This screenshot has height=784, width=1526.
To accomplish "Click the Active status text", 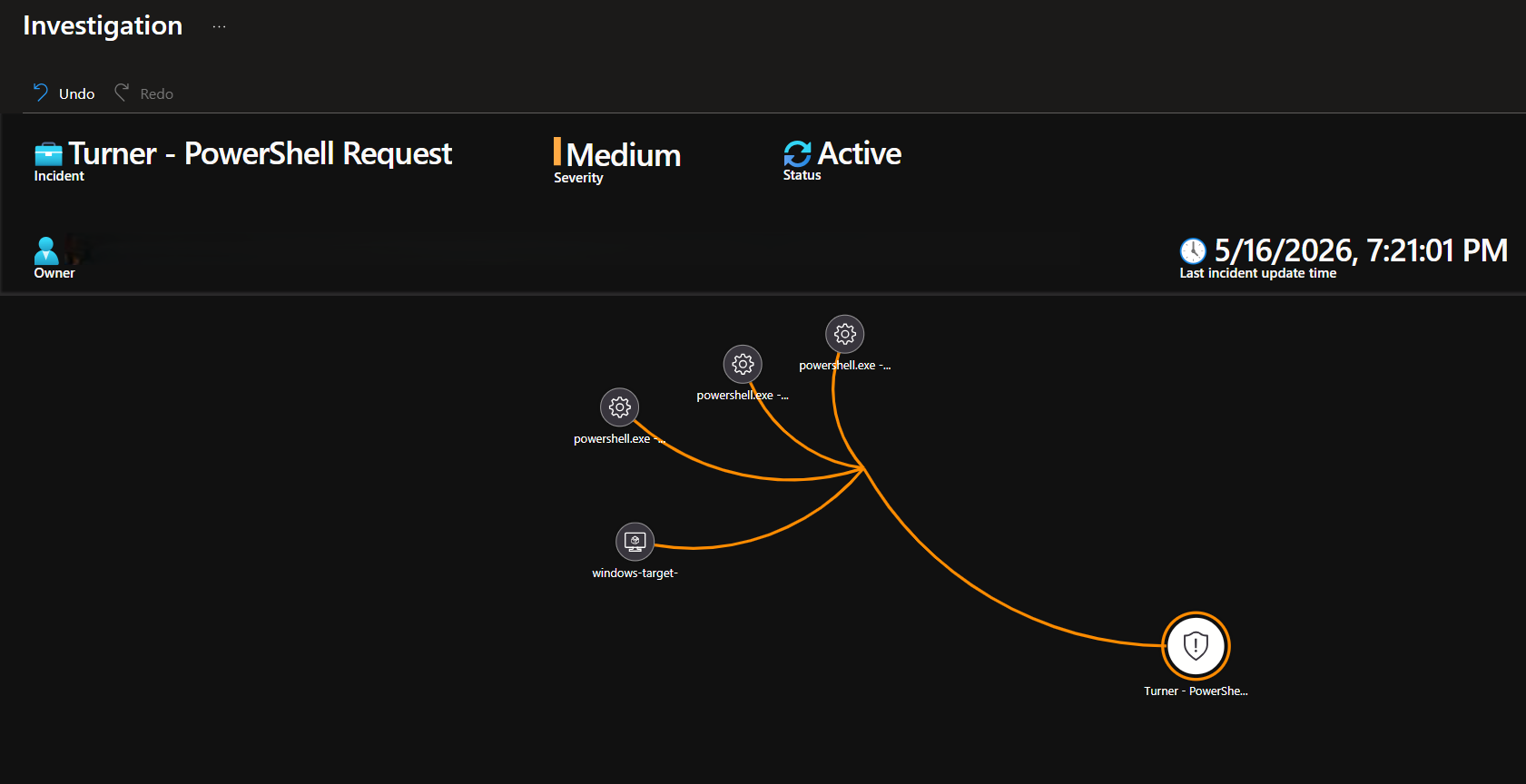I will click(x=860, y=153).
